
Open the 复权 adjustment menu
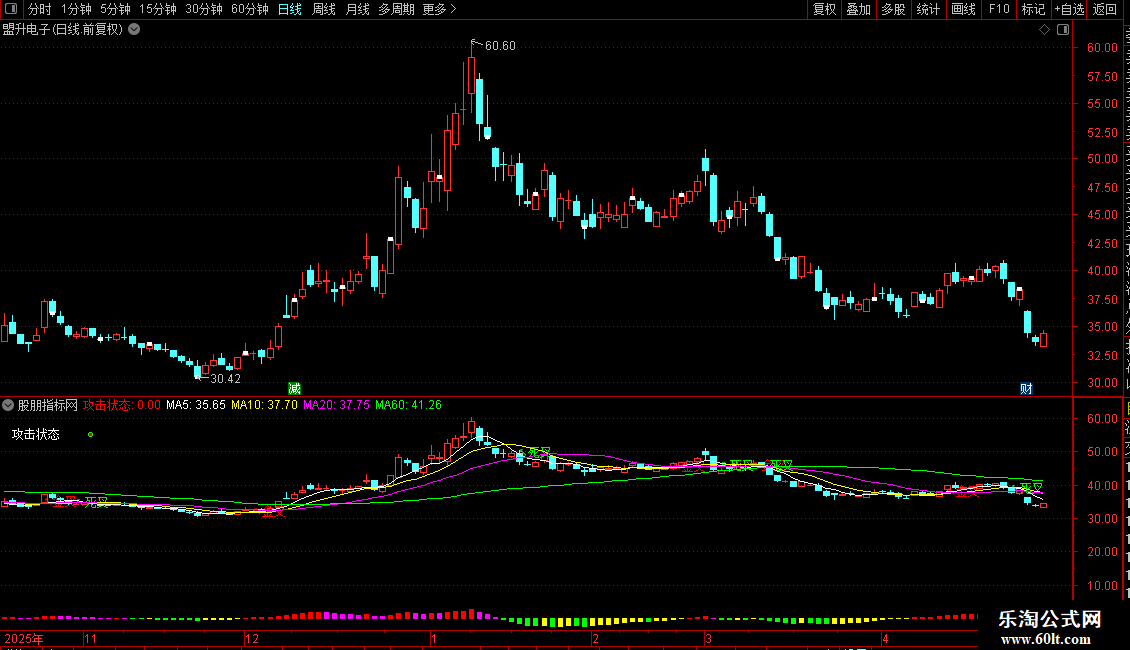[x=824, y=9]
